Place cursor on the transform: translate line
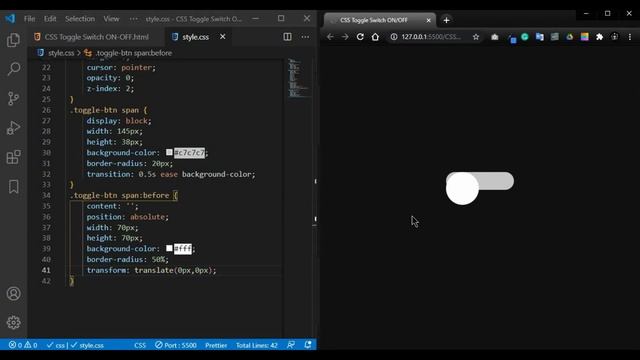Viewport: 640px width, 360px height. pyautogui.click(x=151, y=270)
